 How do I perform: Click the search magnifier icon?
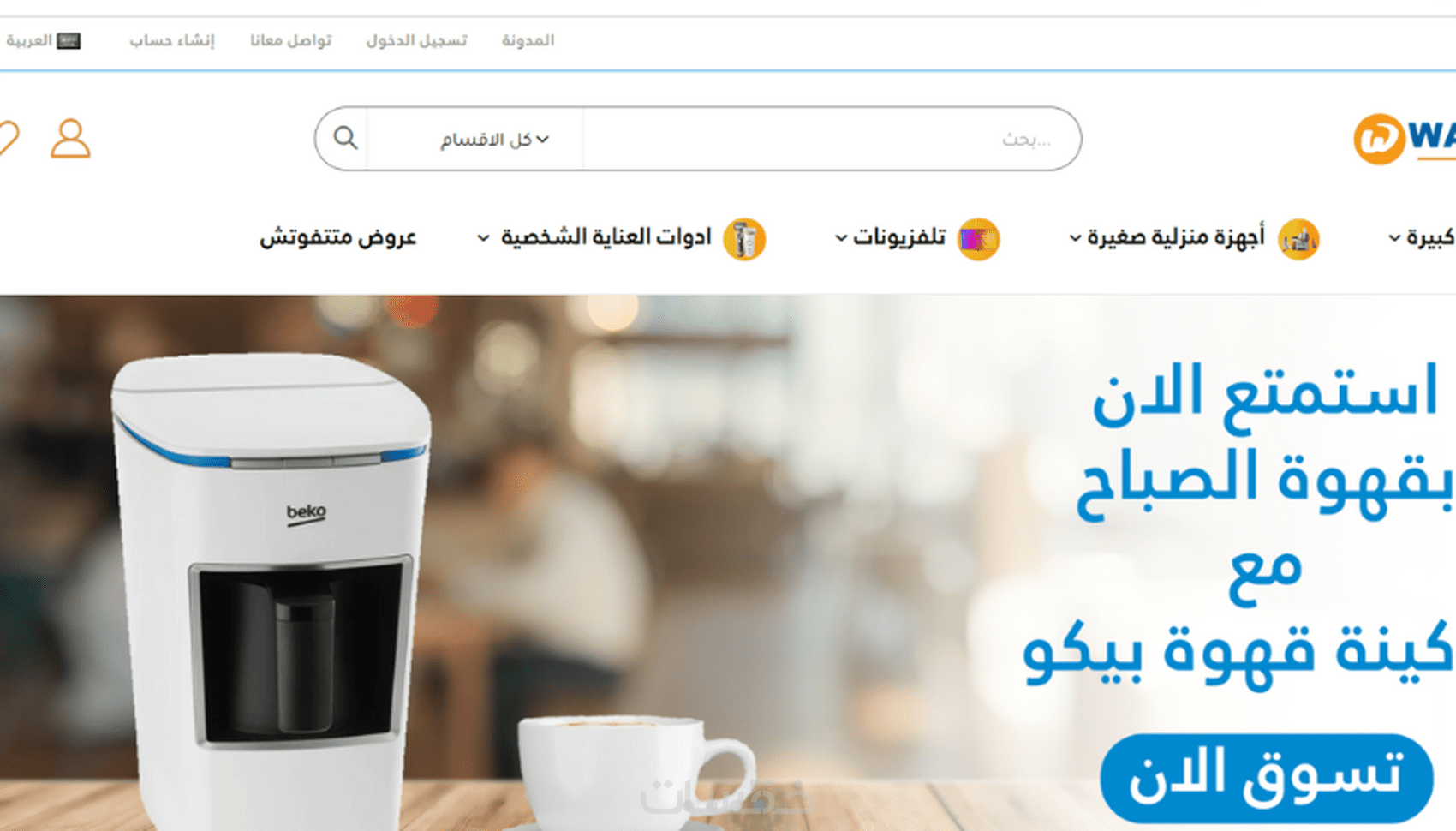[345, 138]
